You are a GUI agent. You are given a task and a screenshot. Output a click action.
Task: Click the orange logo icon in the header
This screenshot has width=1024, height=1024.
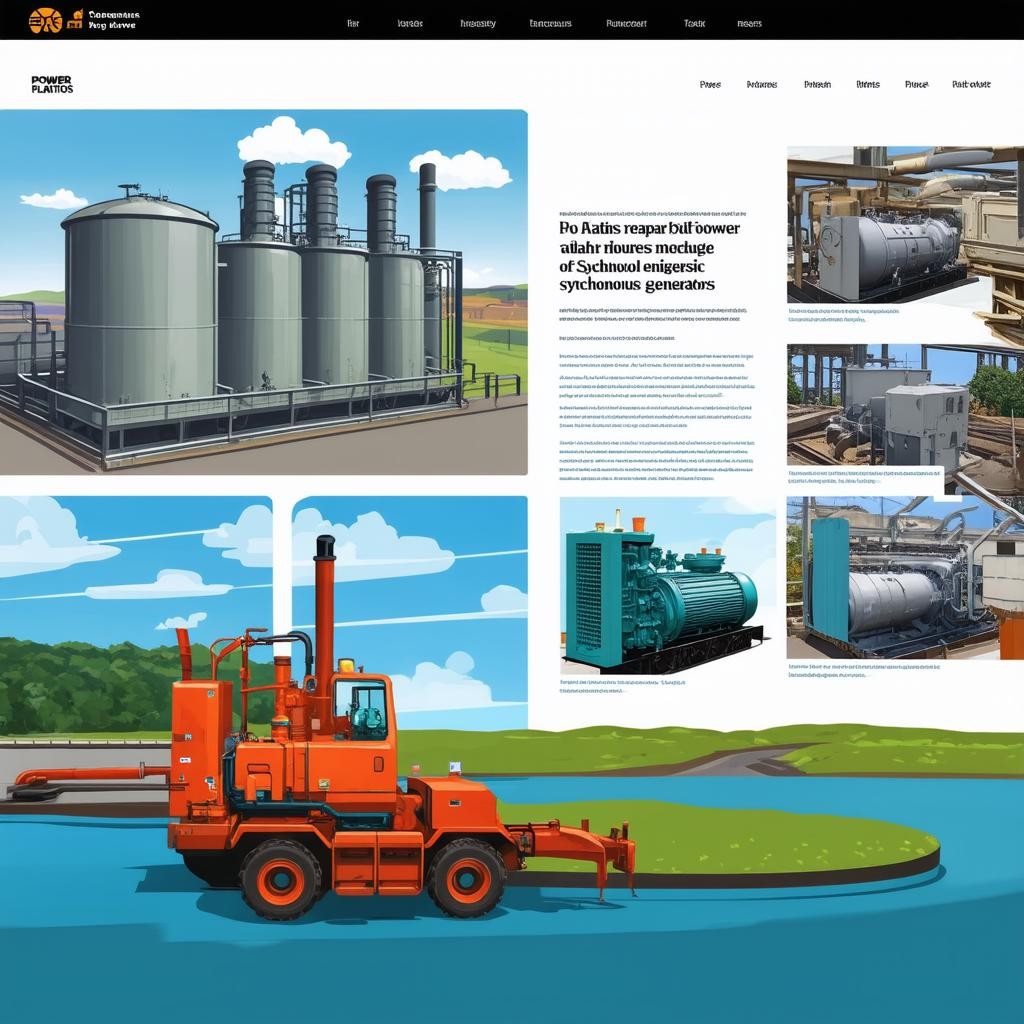pyautogui.click(x=45, y=19)
